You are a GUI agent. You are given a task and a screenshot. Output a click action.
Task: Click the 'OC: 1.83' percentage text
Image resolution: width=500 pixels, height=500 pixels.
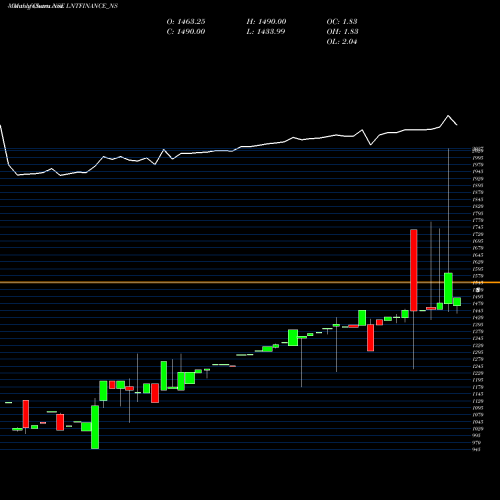click(342, 22)
